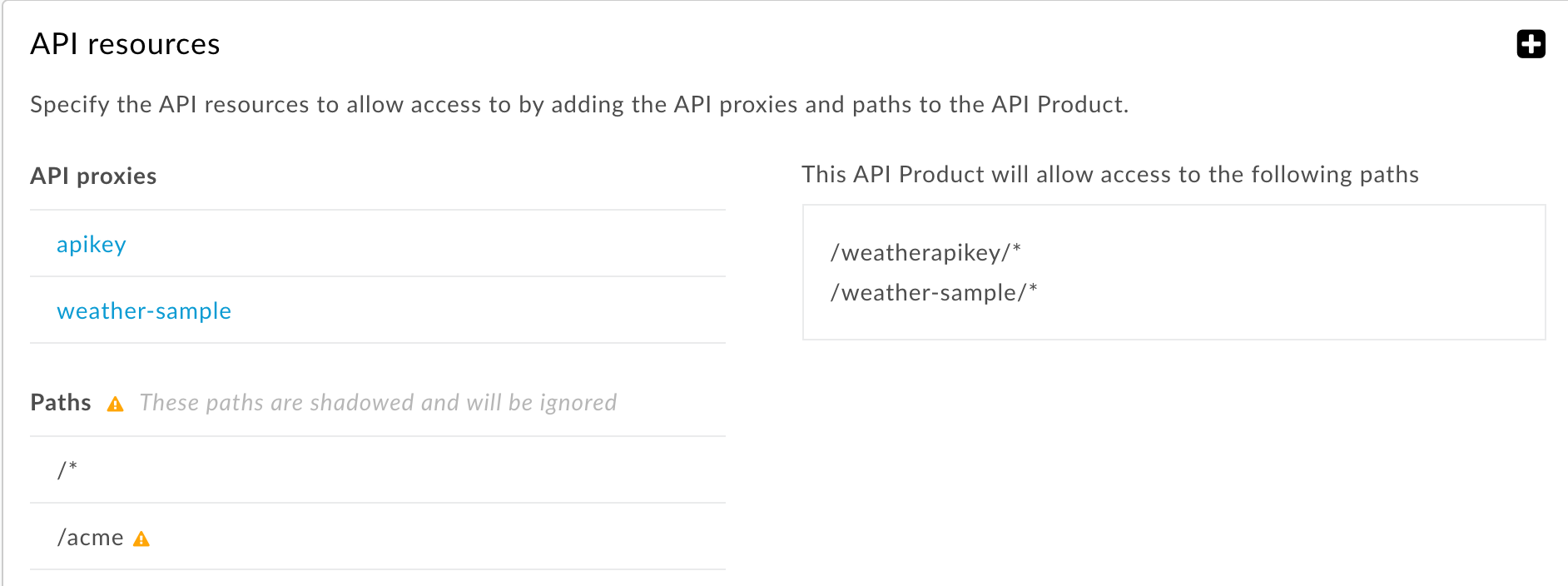The image size is (1568, 586).
Task: Click the API resources heading
Action: pos(125,43)
